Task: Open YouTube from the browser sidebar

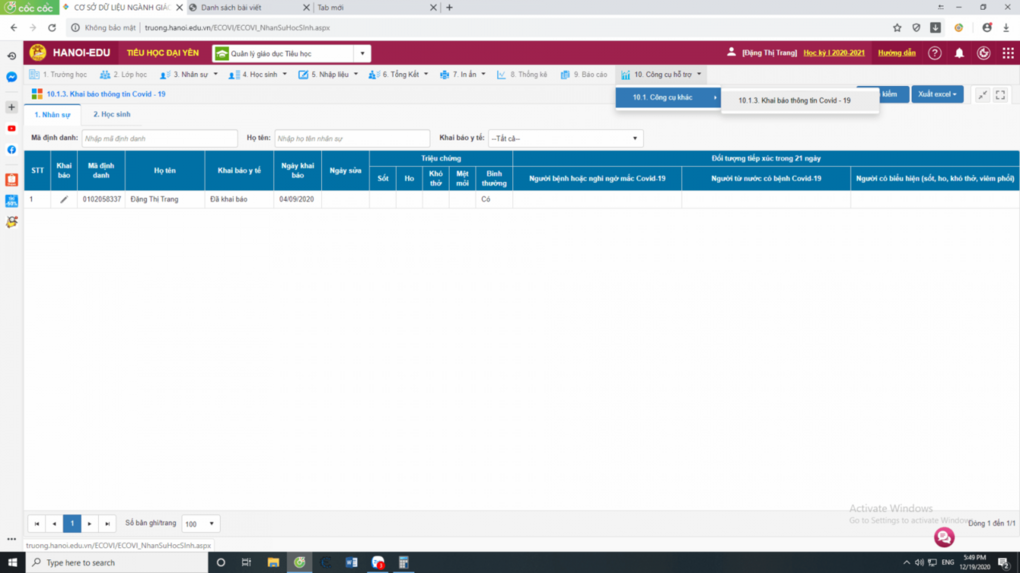Action: (x=12, y=129)
